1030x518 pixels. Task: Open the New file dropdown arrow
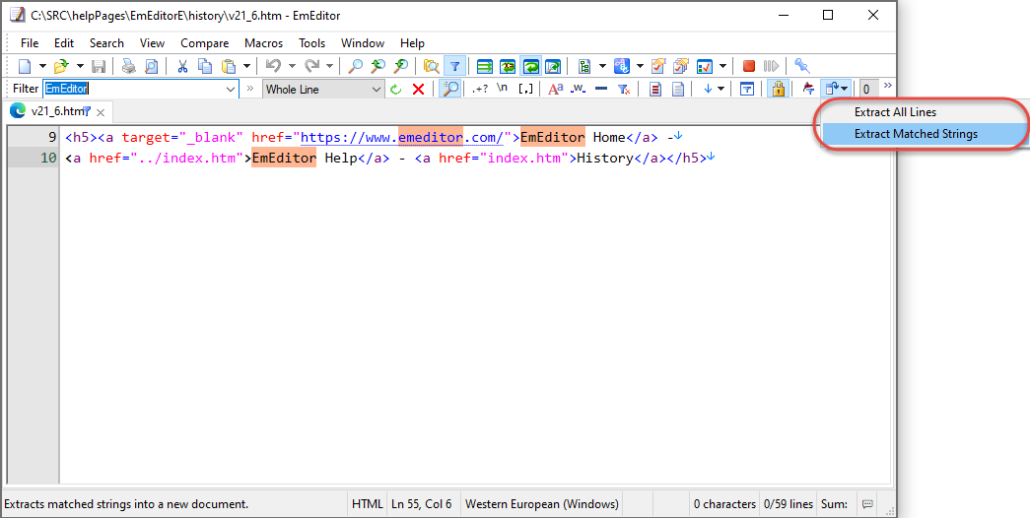pyautogui.click(x=43, y=66)
